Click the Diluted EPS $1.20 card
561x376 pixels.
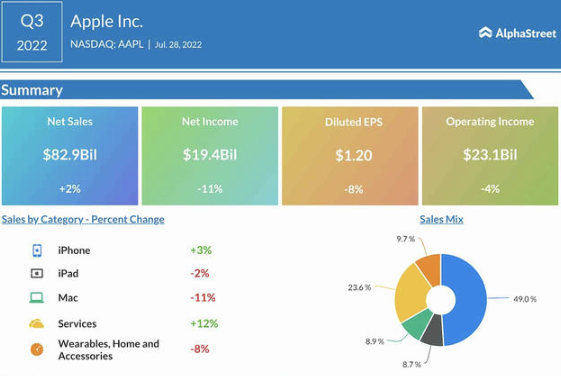click(x=350, y=156)
